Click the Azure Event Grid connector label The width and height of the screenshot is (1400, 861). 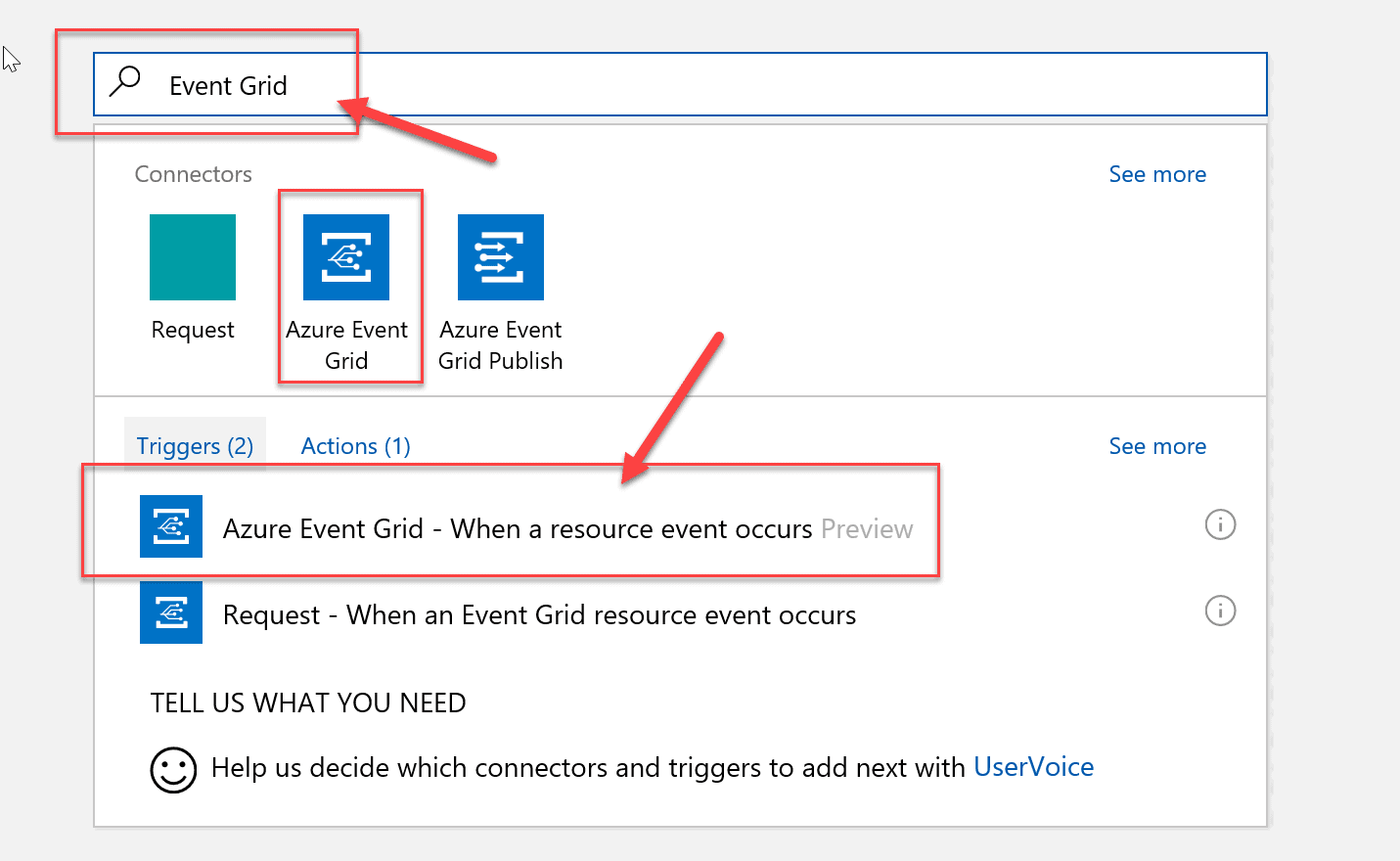346,345
